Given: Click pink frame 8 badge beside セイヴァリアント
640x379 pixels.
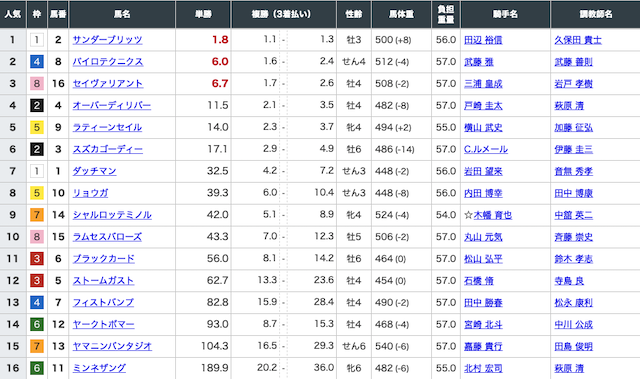Looking at the screenshot, I should (x=37, y=84).
